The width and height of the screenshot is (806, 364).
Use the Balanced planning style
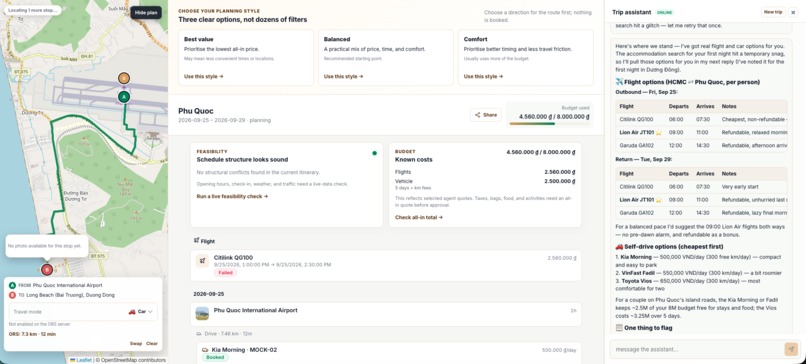(343, 77)
